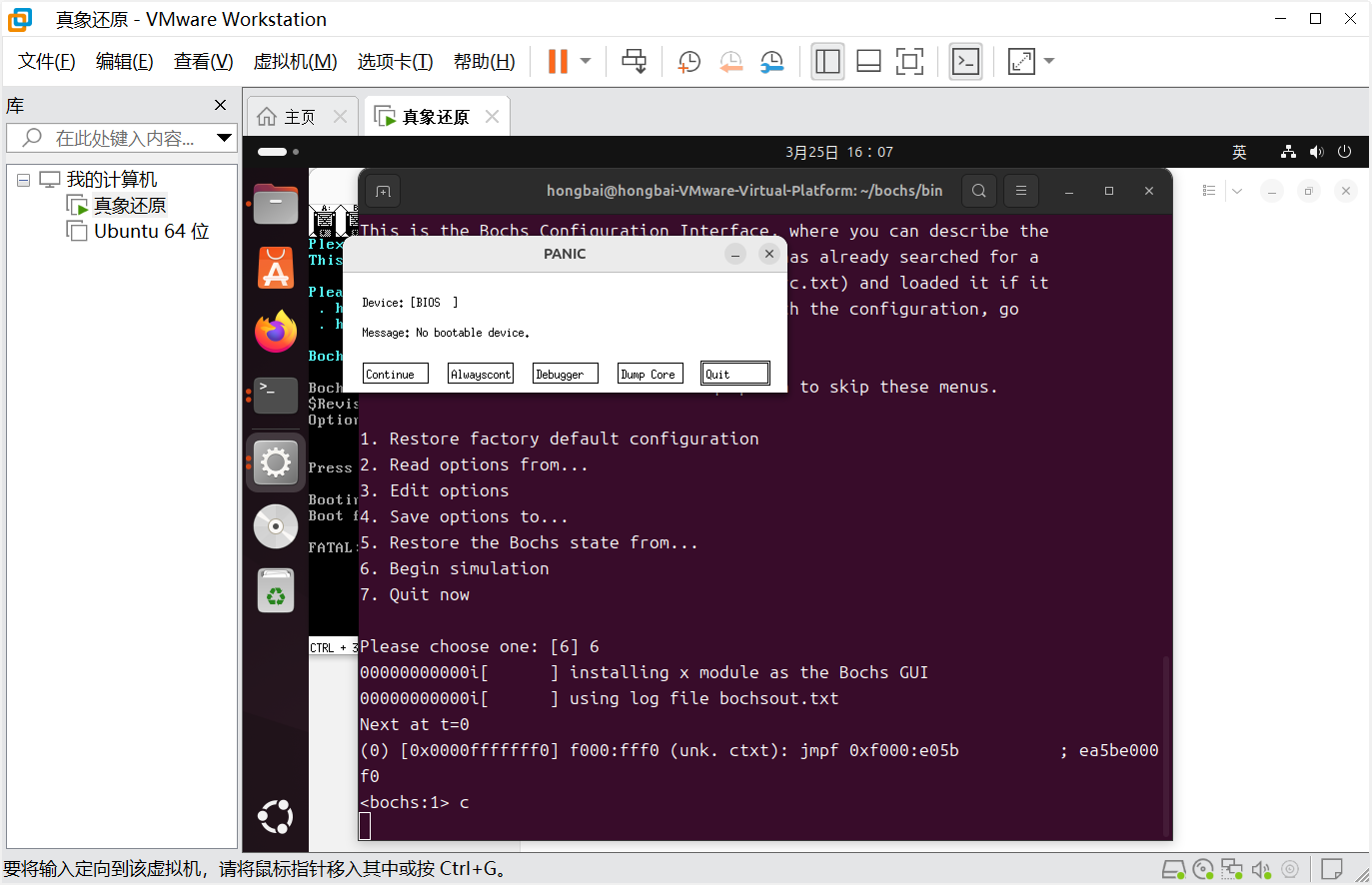Open the power options dropdown arrow beside the pause button
Image resolution: width=1372 pixels, height=885 pixels.
point(586,61)
